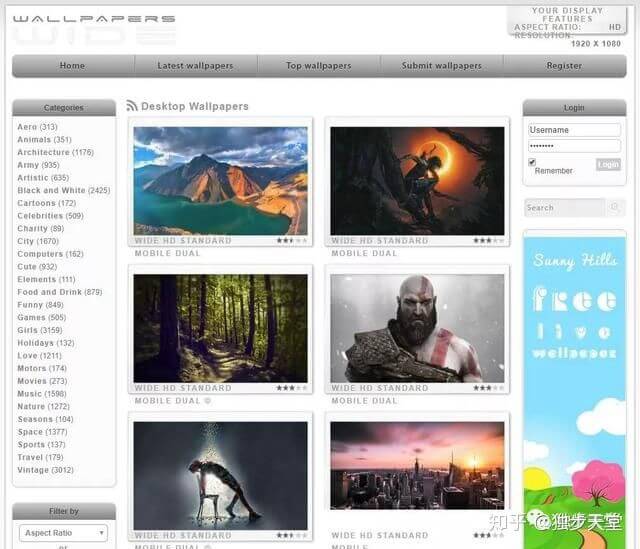The image size is (640, 549).
Task: Open the Army (935) category
Action: (38, 165)
